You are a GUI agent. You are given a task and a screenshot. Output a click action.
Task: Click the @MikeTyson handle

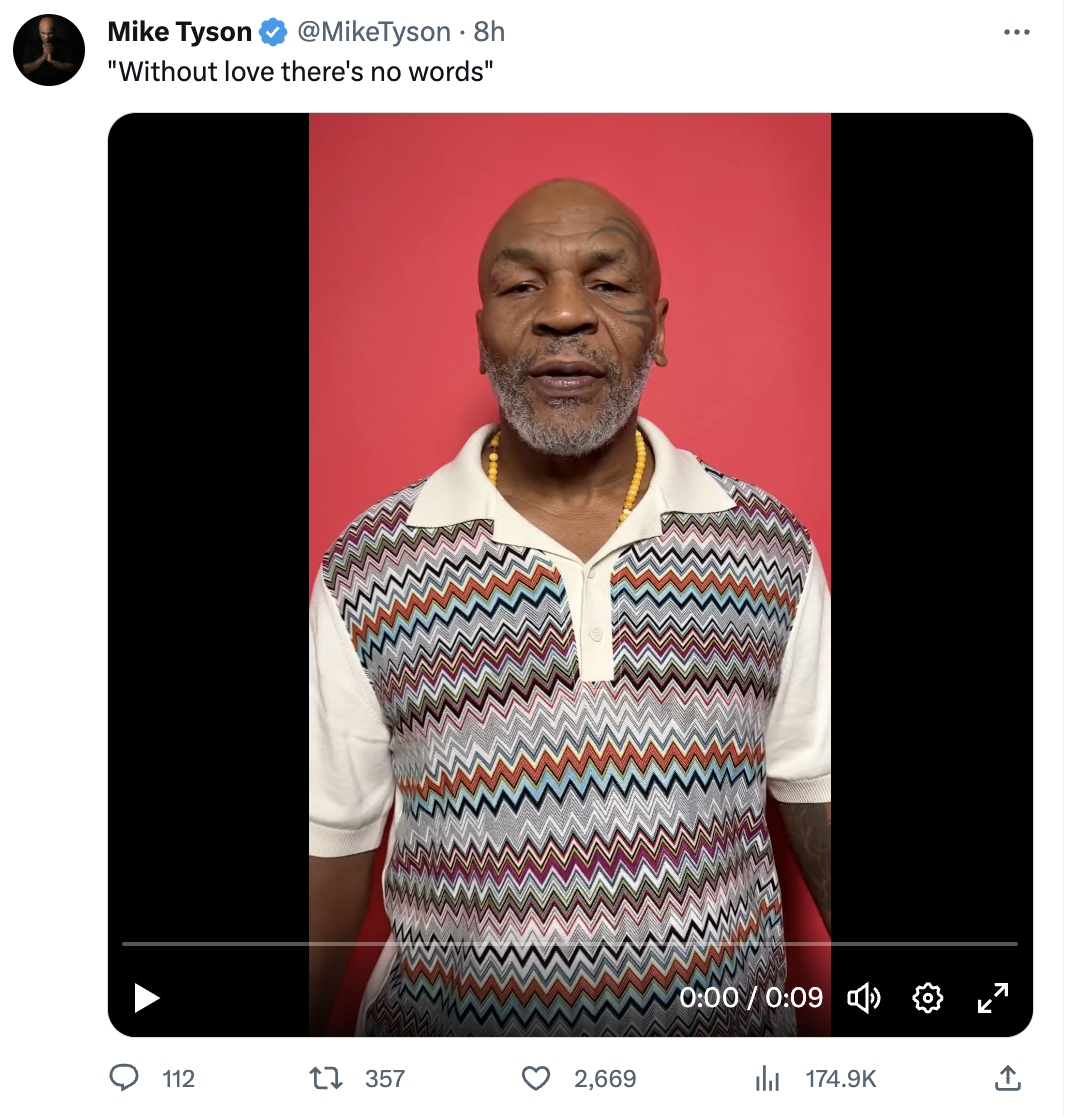click(374, 32)
